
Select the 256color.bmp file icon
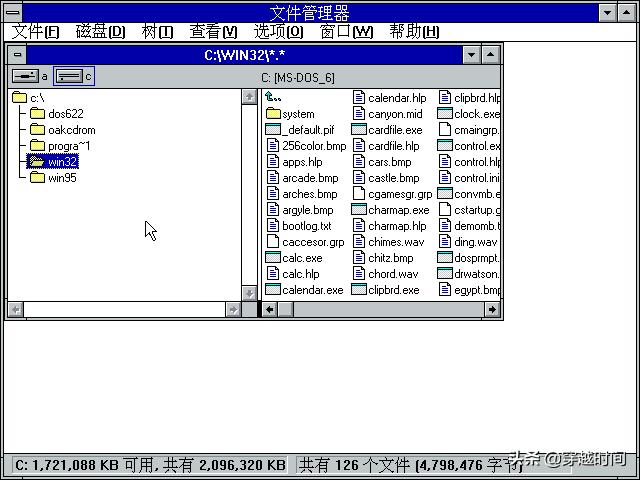[273, 146]
